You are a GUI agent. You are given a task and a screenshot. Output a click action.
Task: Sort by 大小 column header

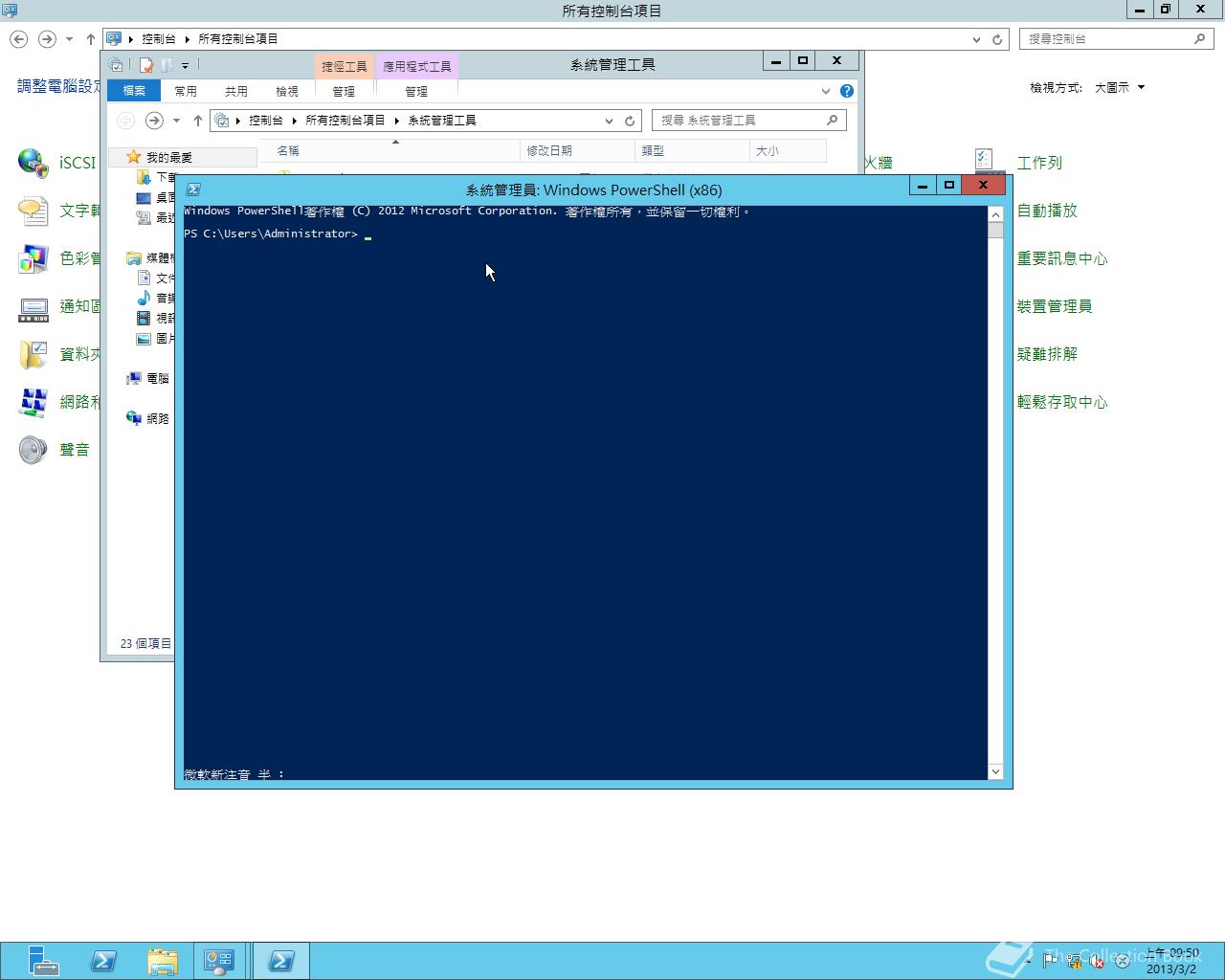tap(788, 150)
